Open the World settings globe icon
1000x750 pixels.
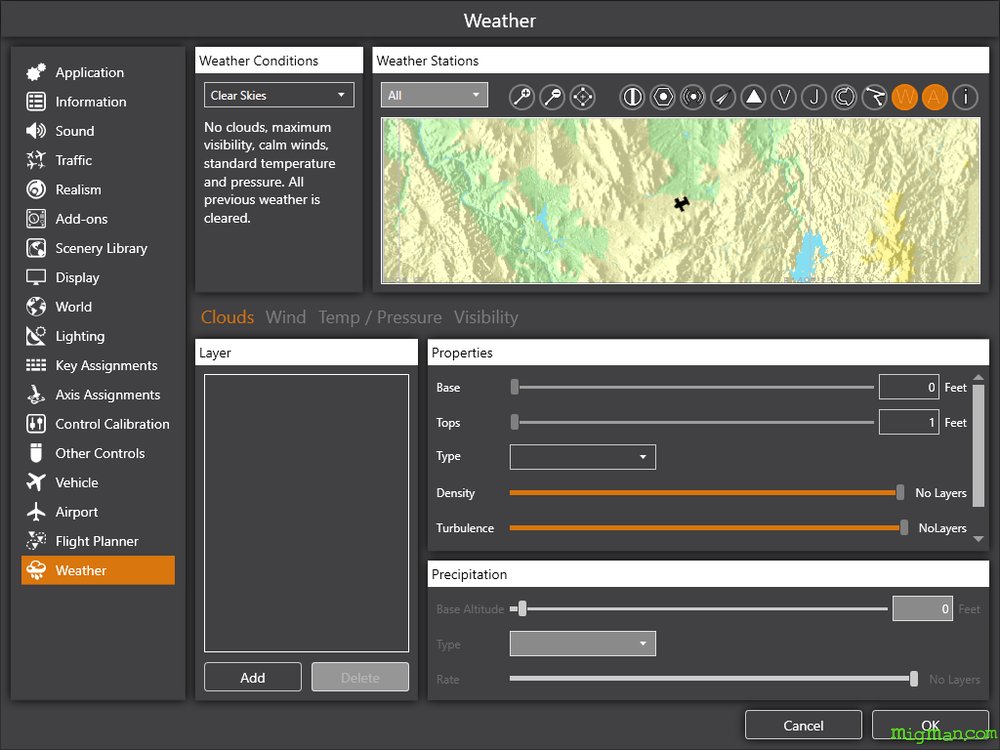[x=36, y=307]
